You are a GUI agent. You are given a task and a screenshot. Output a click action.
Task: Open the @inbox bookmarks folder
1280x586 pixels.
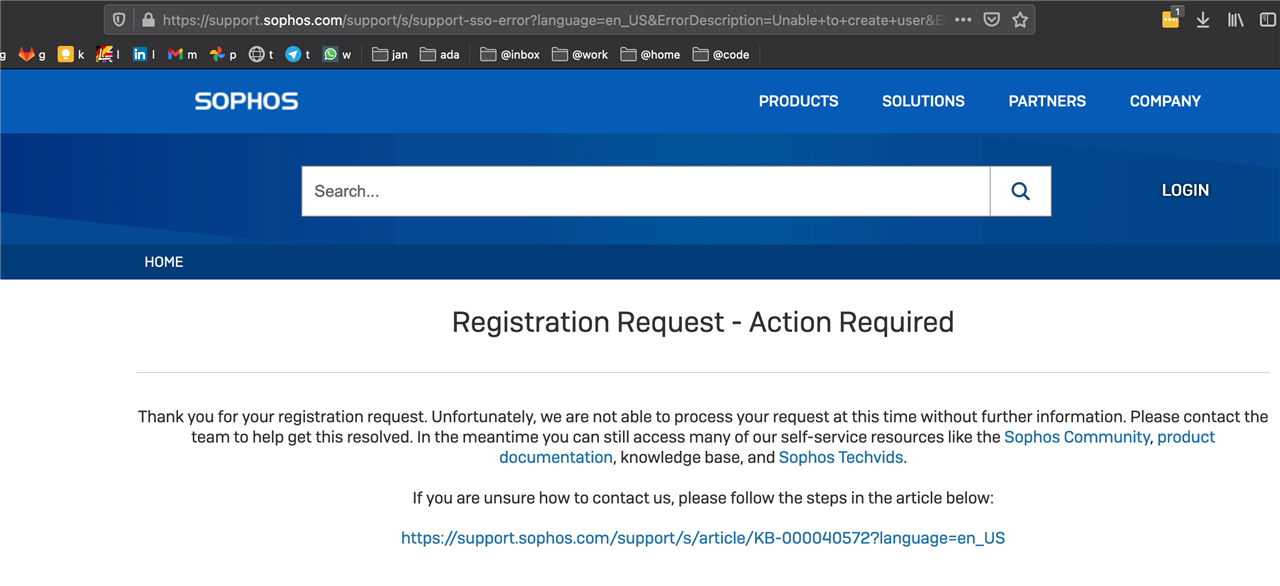pyautogui.click(x=510, y=55)
